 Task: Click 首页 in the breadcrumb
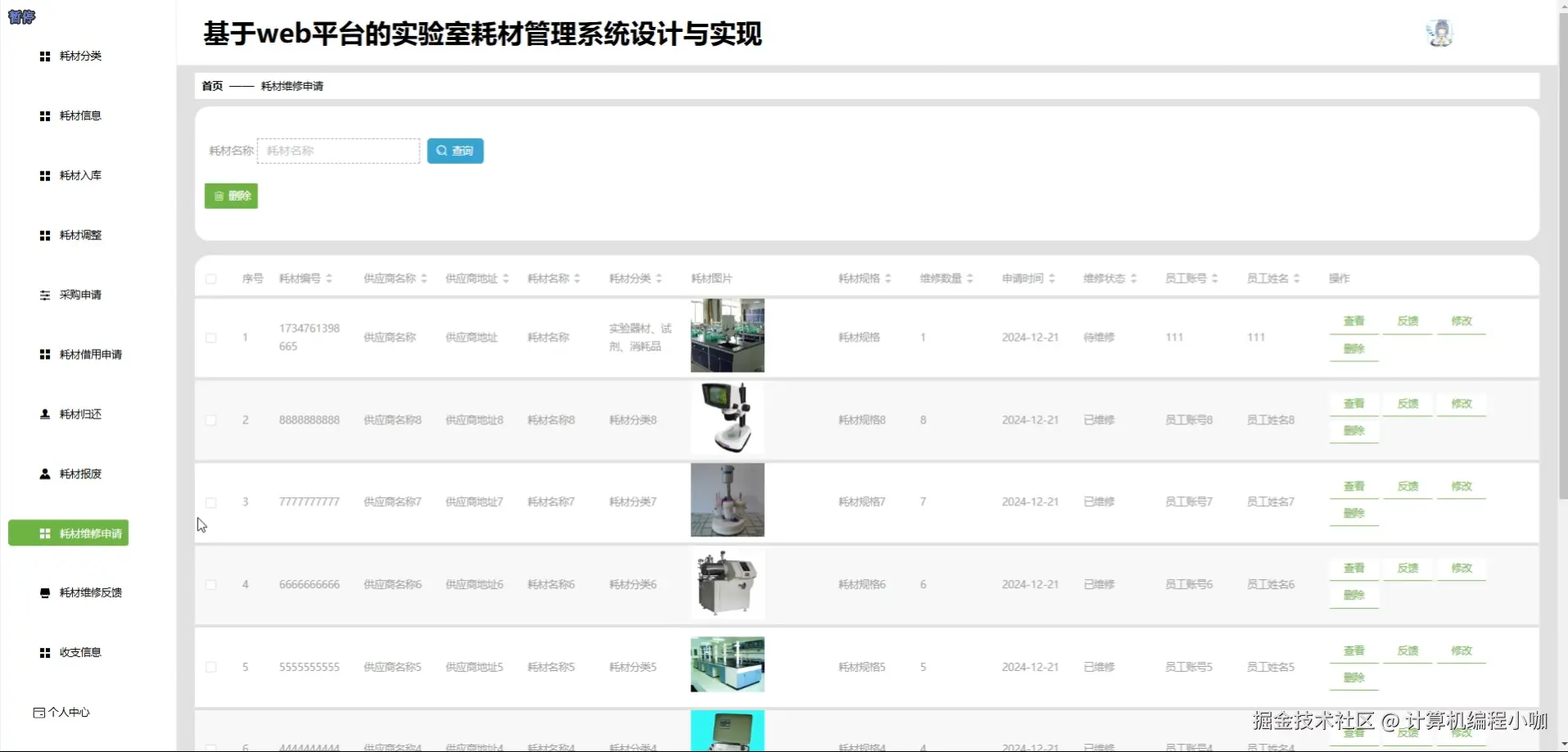[x=212, y=86]
